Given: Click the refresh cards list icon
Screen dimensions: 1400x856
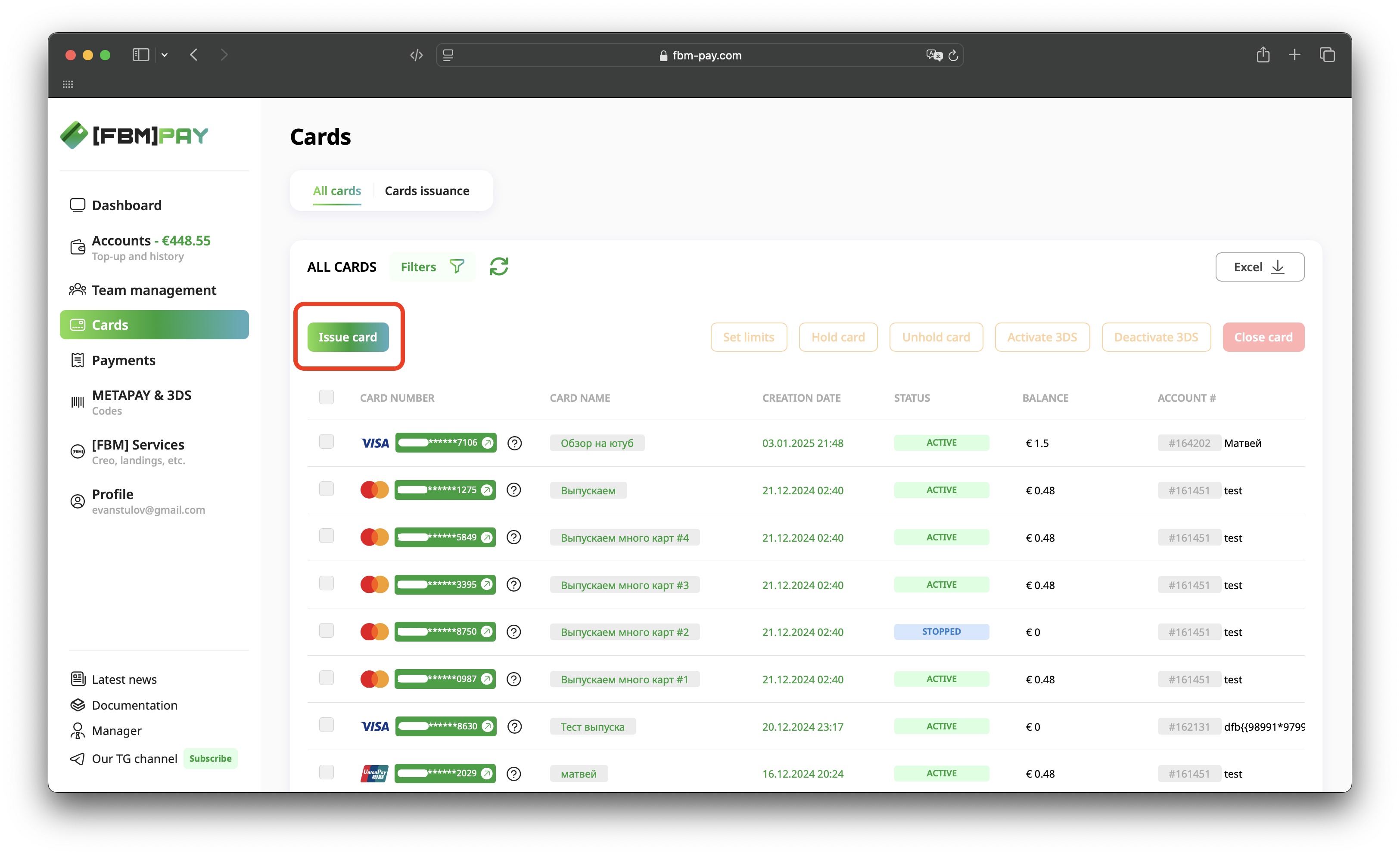Looking at the screenshot, I should [498, 267].
